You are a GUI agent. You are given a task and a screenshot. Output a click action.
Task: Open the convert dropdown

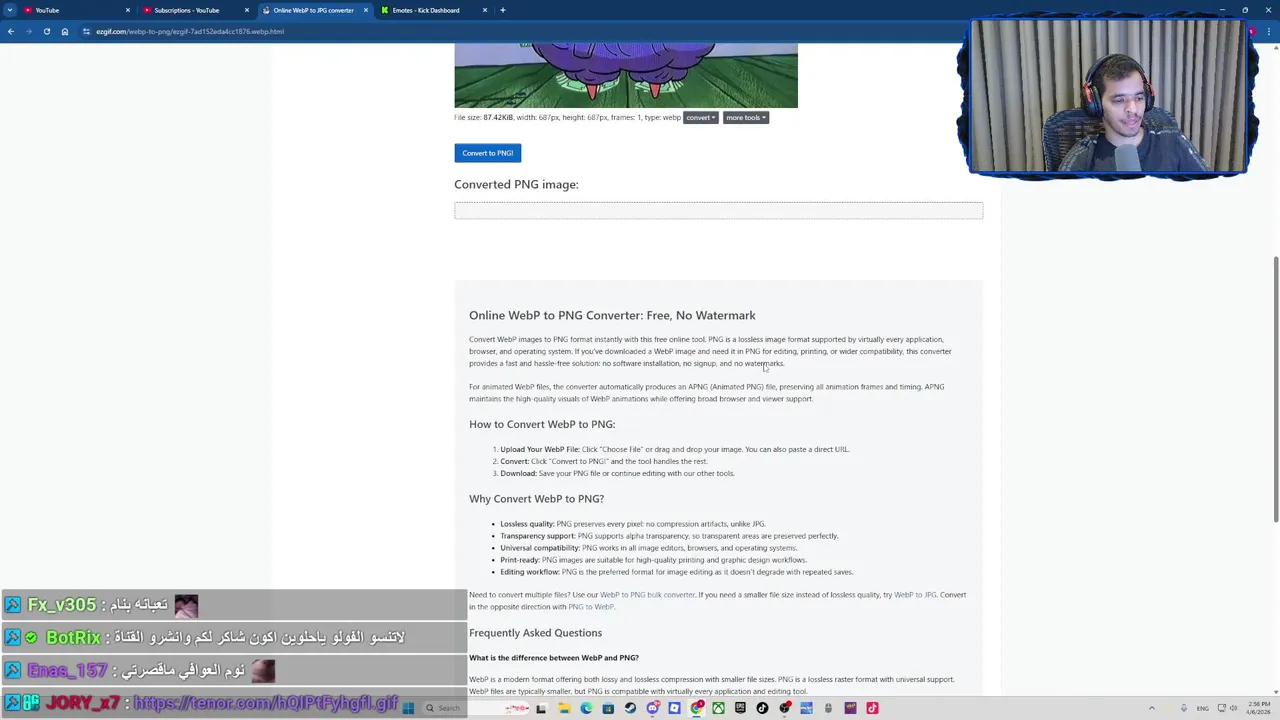pos(700,117)
